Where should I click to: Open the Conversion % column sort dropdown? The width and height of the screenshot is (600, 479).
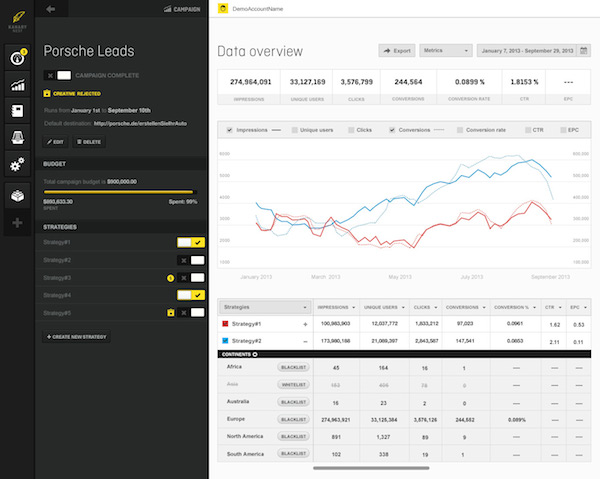[534, 308]
